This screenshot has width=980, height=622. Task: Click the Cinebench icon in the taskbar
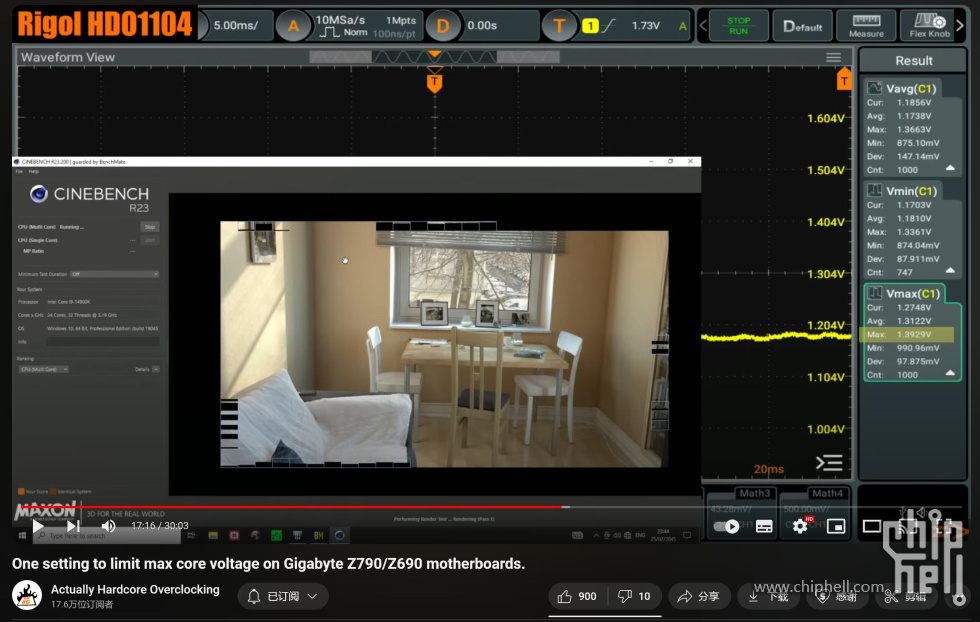[x=339, y=535]
